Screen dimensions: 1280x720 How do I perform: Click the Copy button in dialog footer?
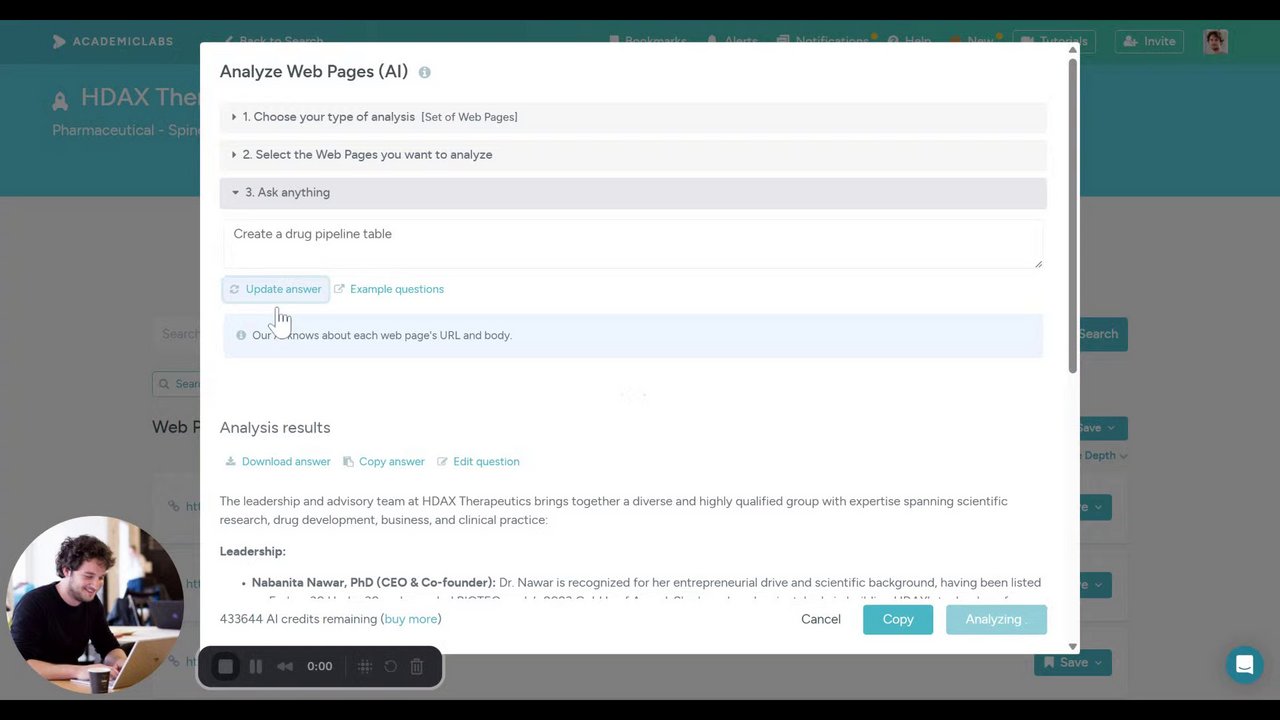click(x=898, y=619)
